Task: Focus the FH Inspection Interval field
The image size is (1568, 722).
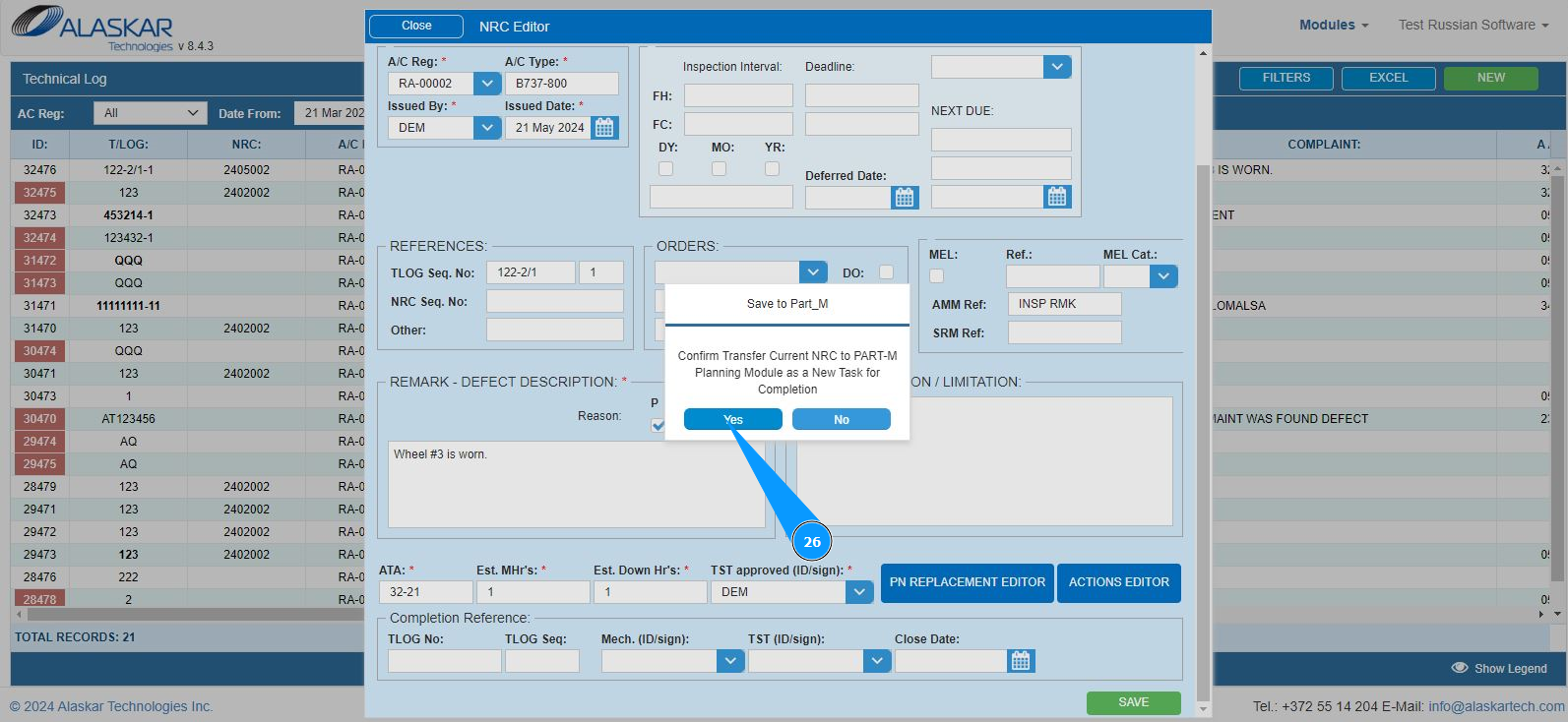Action: pyautogui.click(x=738, y=95)
